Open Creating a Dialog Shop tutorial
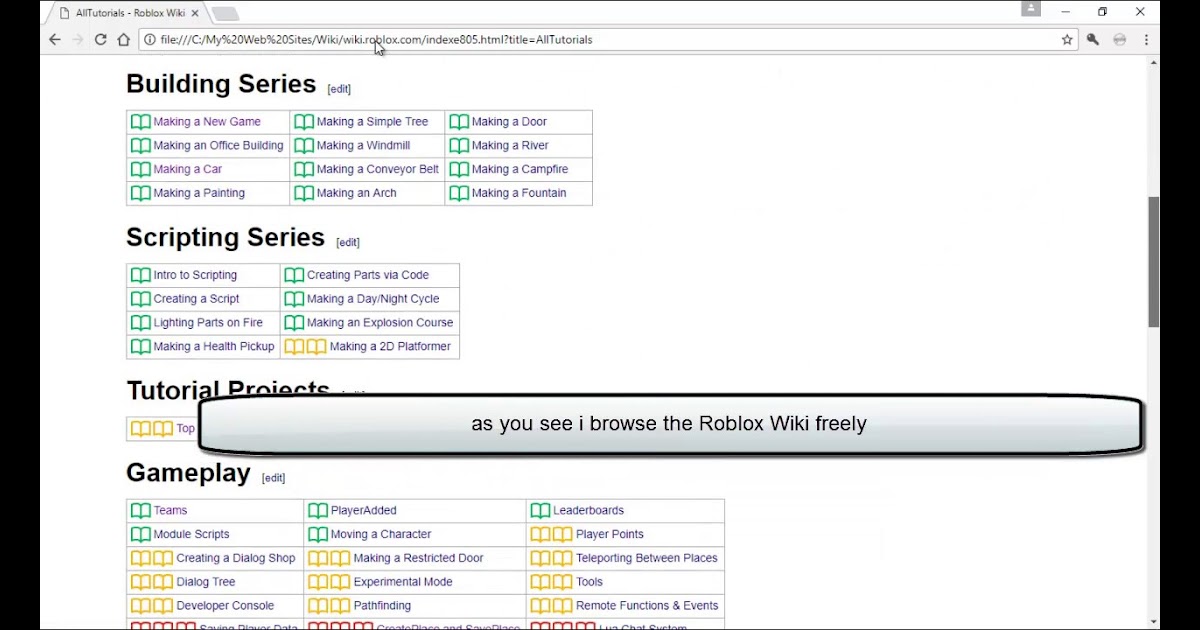The height and width of the screenshot is (630, 1200). coord(236,559)
